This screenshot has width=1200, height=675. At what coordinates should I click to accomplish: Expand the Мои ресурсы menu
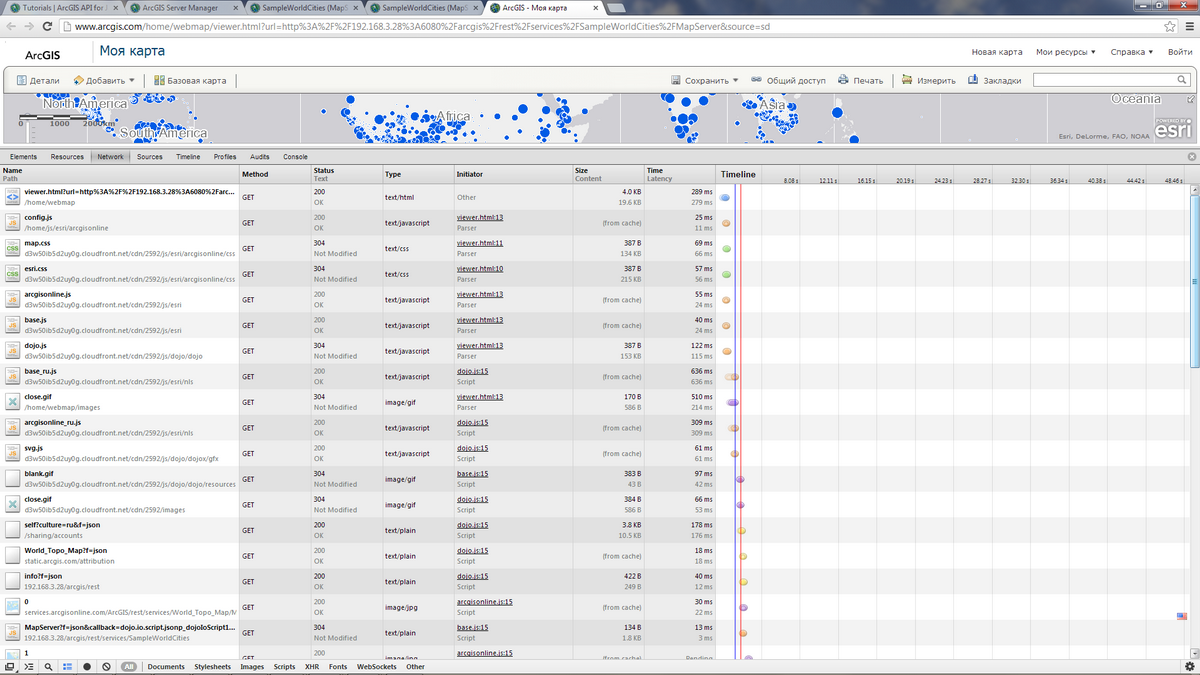[1066, 52]
